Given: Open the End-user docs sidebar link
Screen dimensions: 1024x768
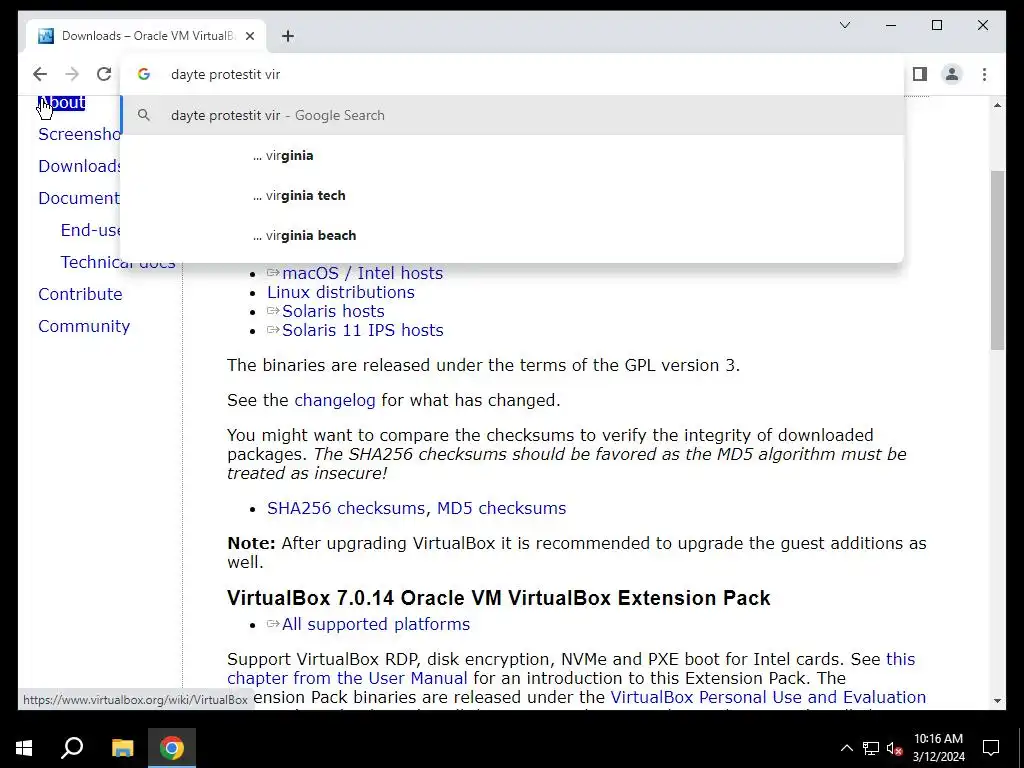Looking at the screenshot, I should (91, 231).
